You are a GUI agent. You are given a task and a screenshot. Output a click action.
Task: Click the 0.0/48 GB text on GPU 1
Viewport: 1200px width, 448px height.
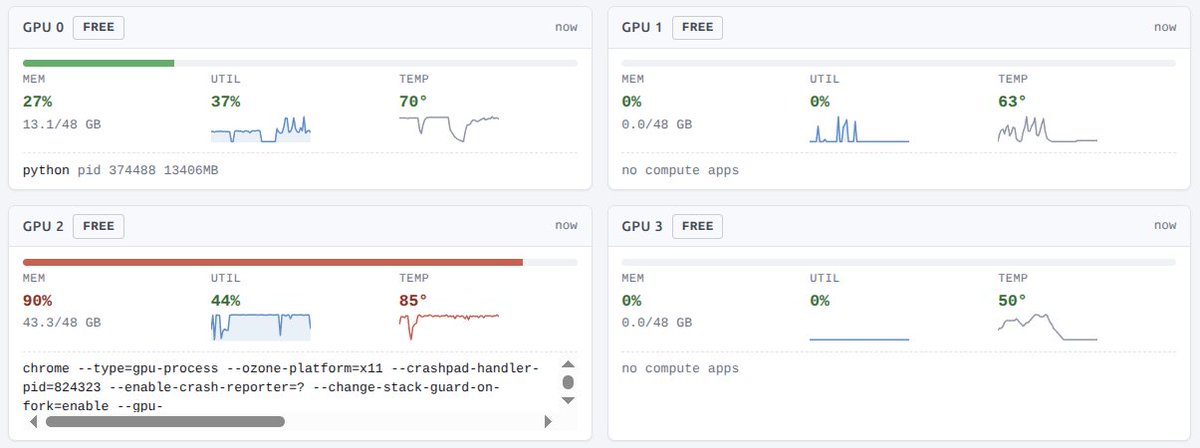(657, 125)
